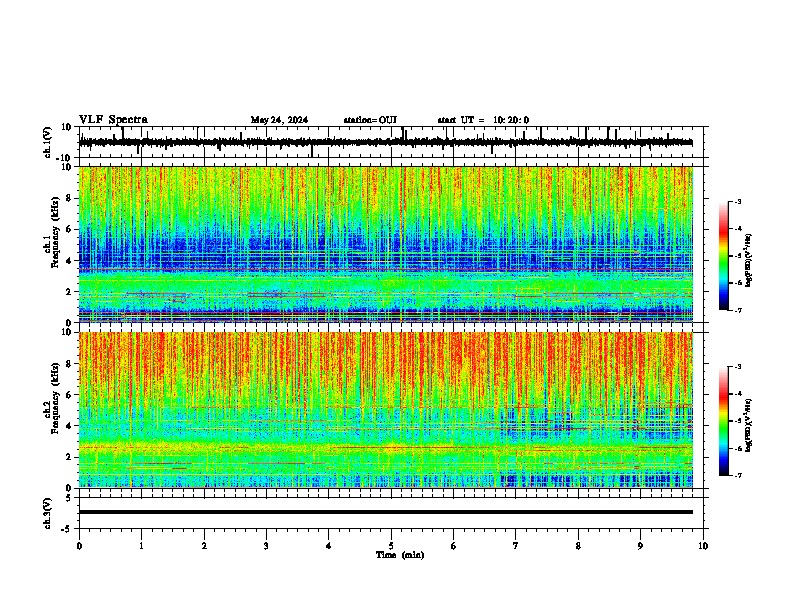792x612 pixels.
Task: Click the "2" kHz tick on ch.1 spectrogram axis
Action: 69,291
